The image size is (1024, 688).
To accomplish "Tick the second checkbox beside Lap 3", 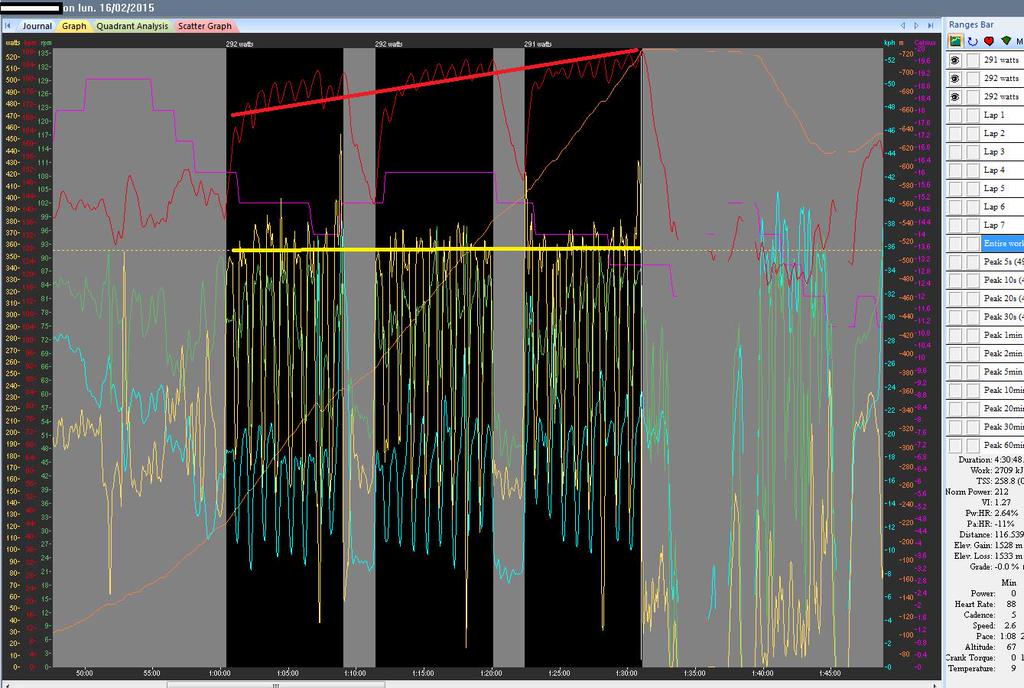I will [972, 152].
